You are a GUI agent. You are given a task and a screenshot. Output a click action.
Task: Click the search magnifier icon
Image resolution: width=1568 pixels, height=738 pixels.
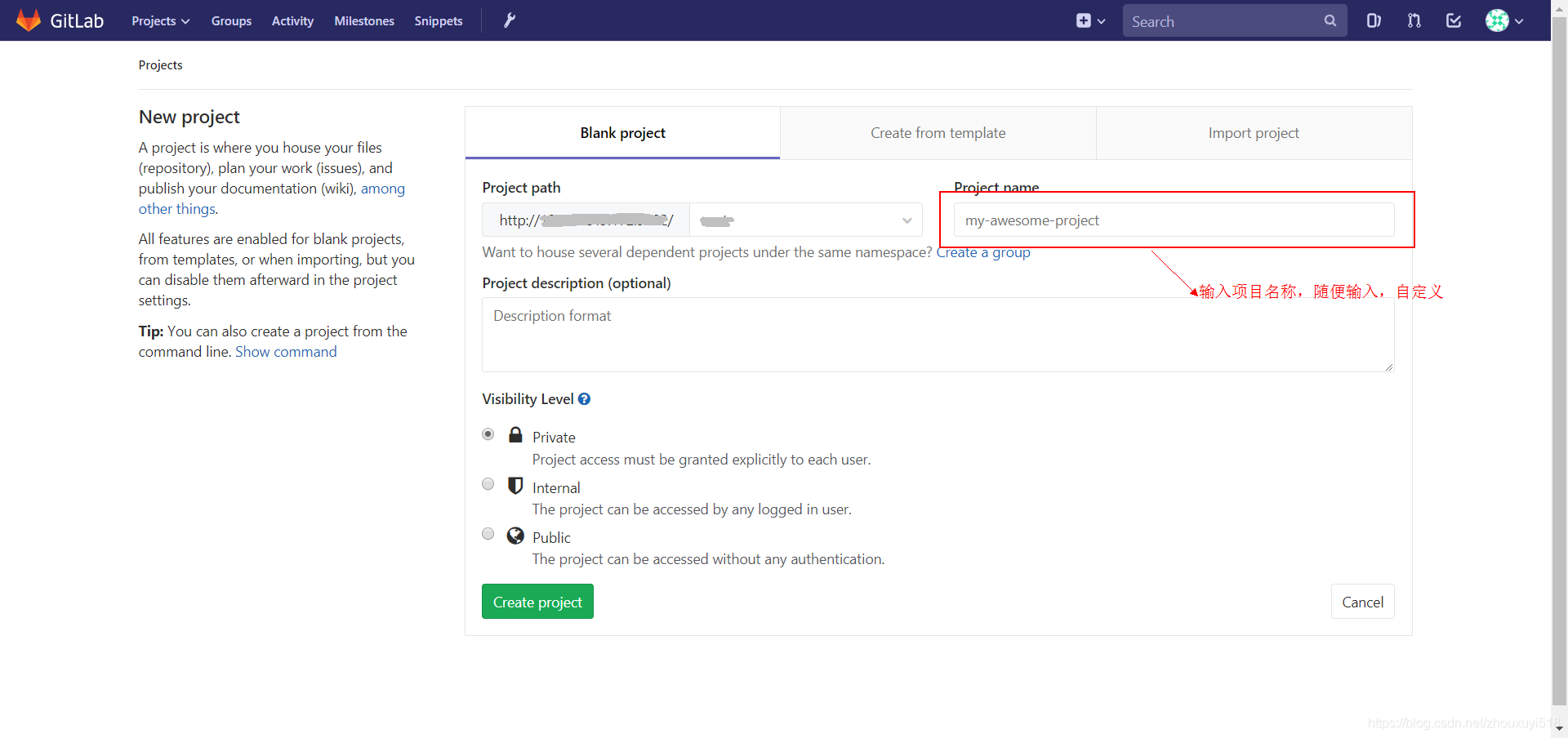[x=1330, y=20]
